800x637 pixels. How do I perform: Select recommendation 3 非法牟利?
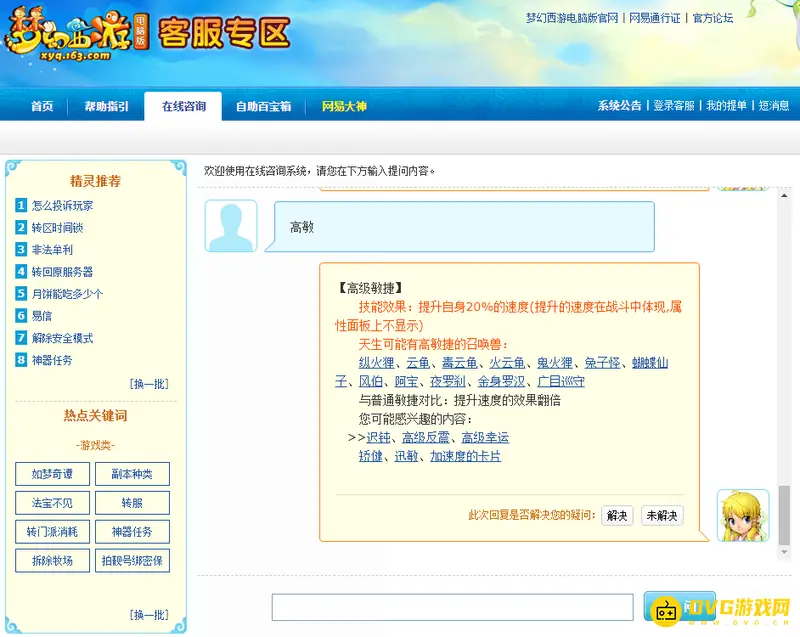[x=52, y=249]
